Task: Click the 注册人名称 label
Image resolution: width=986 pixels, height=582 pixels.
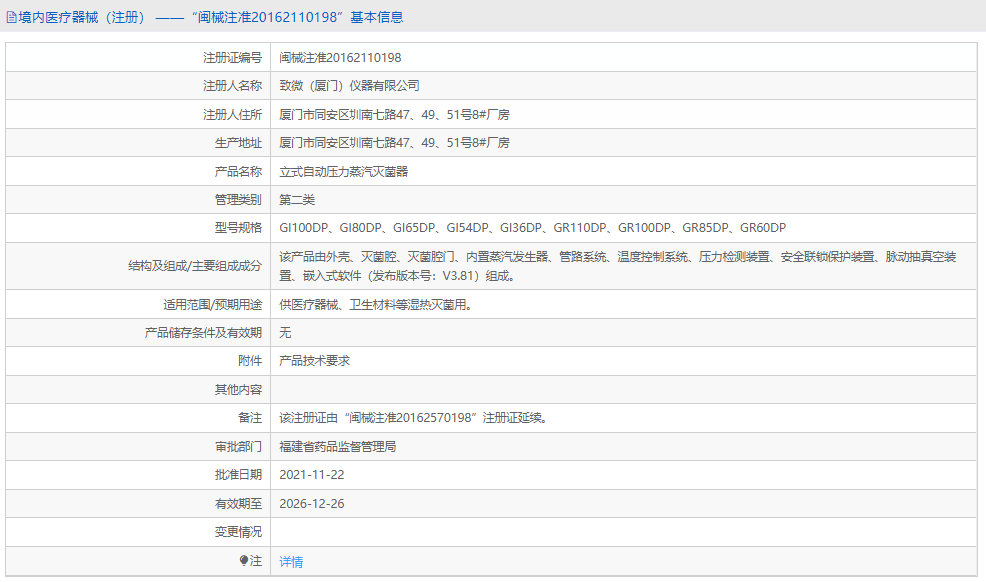Action: click(x=232, y=86)
